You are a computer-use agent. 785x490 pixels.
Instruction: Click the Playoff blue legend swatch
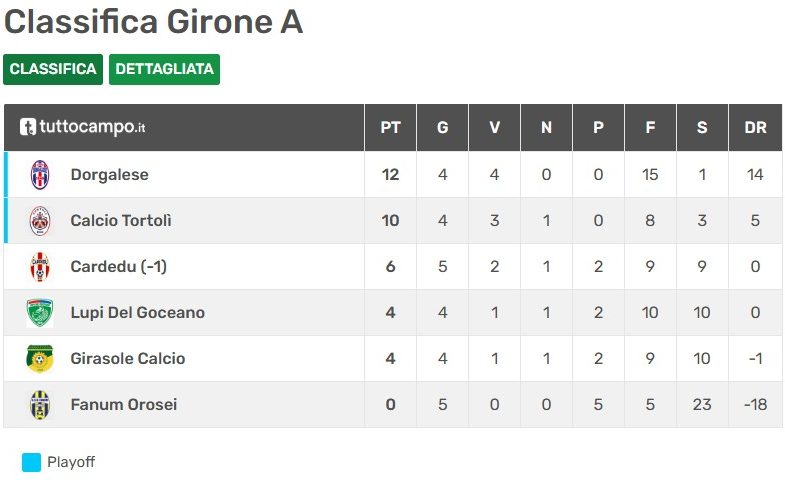(x=31, y=462)
